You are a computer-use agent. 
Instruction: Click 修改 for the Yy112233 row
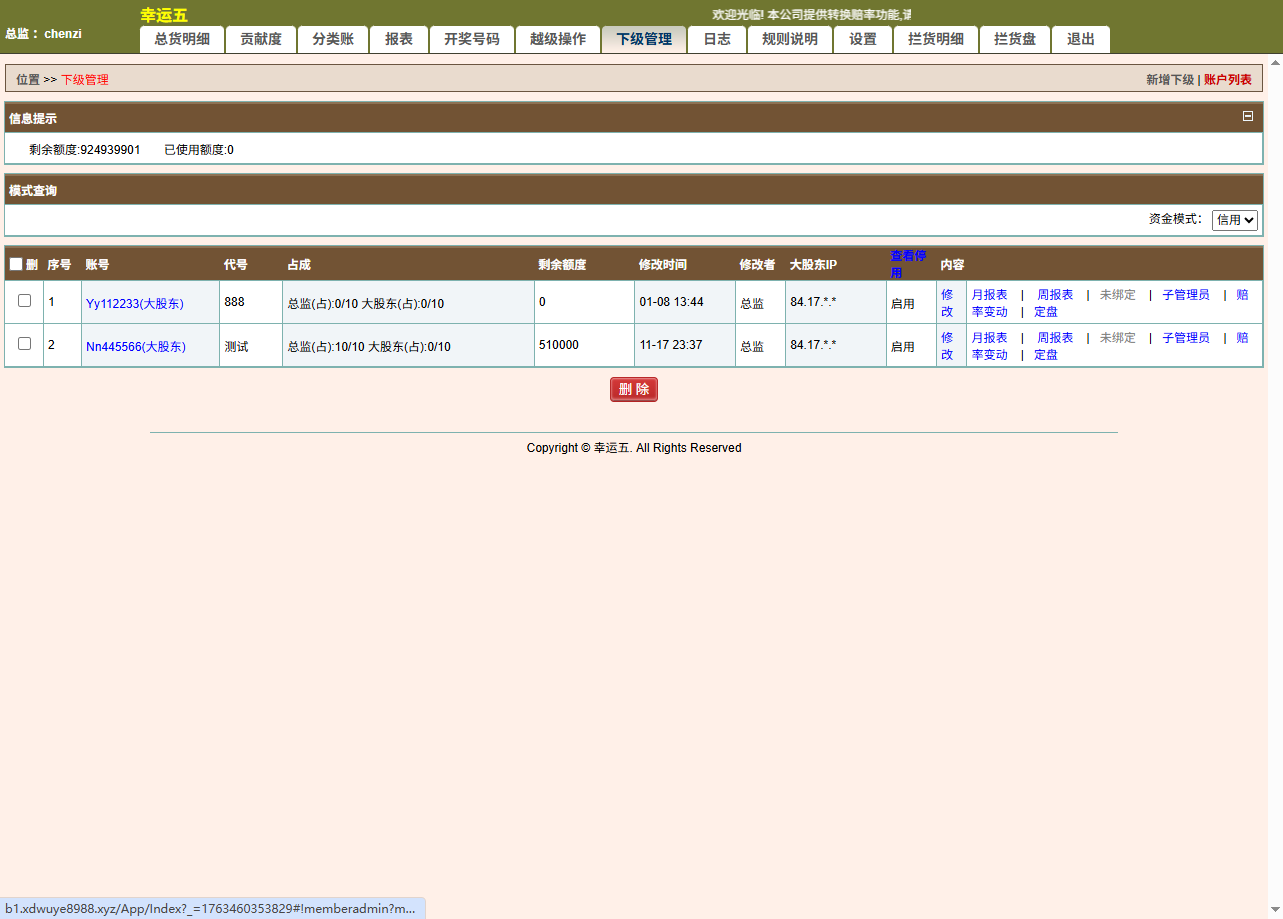pos(947,303)
